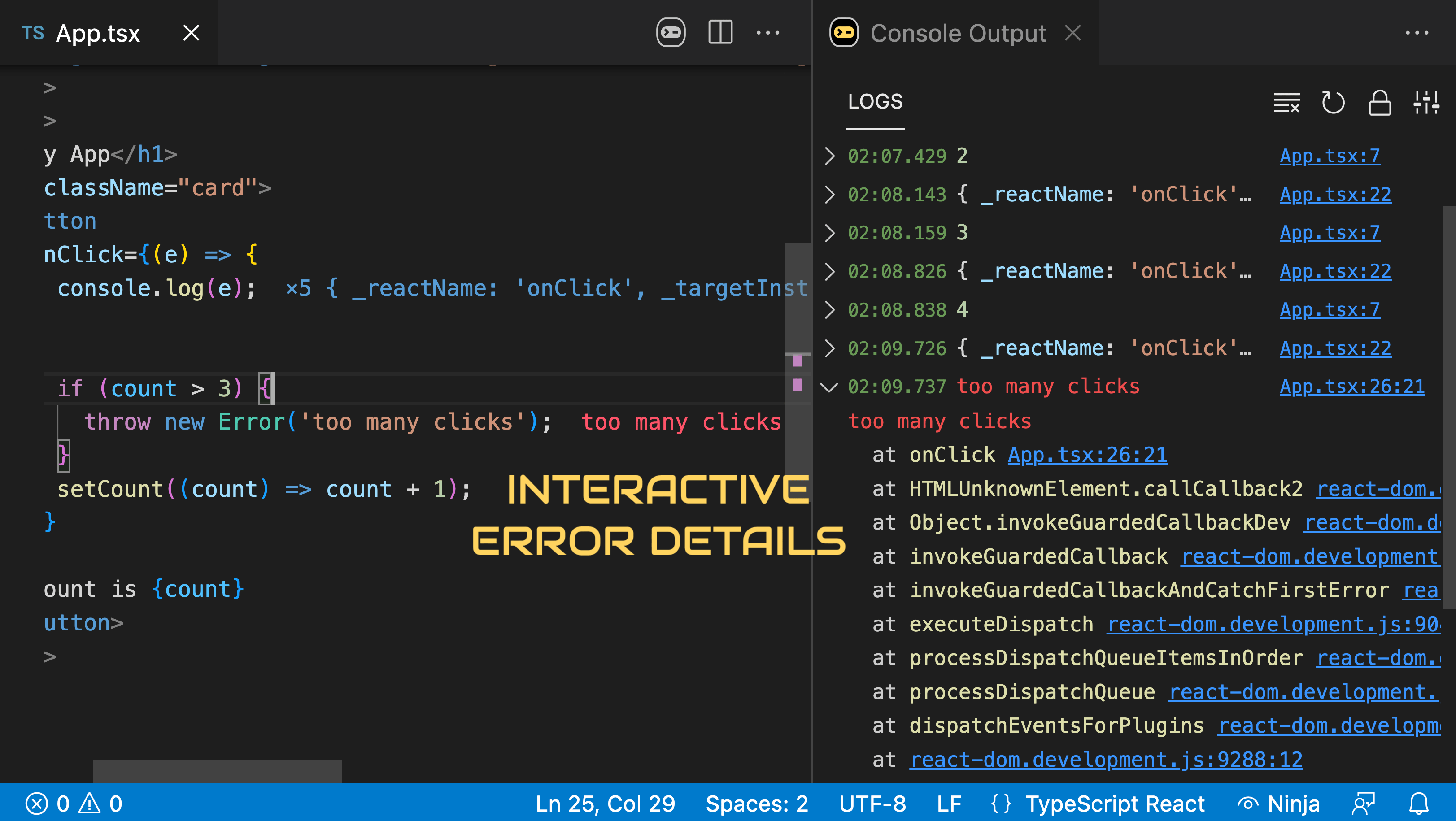Open react-dom link after HTMLUnknownElement.callCallback2
Image resolution: width=1456 pixels, height=821 pixels.
(x=1378, y=489)
